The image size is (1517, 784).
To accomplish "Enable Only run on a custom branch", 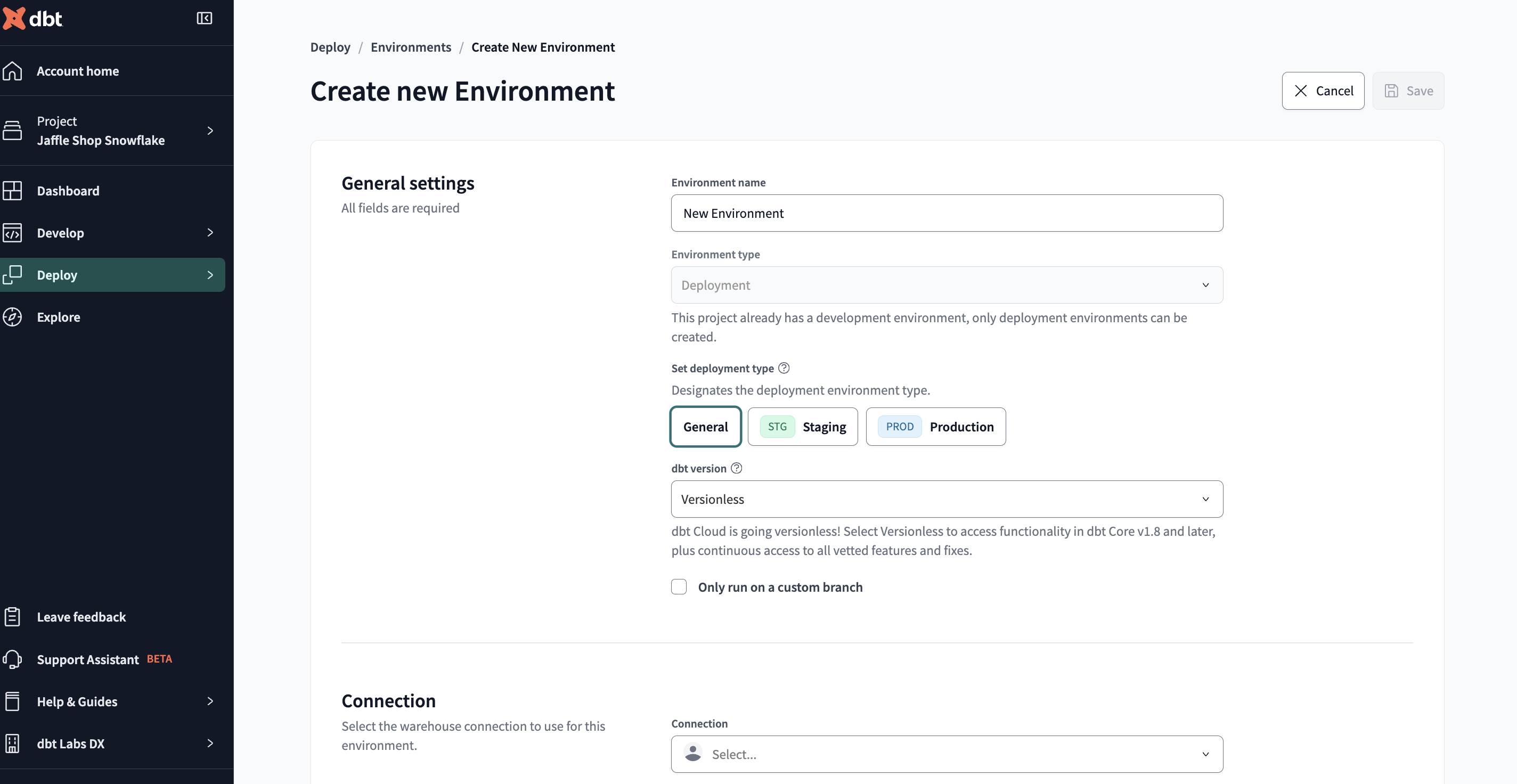I will (679, 587).
